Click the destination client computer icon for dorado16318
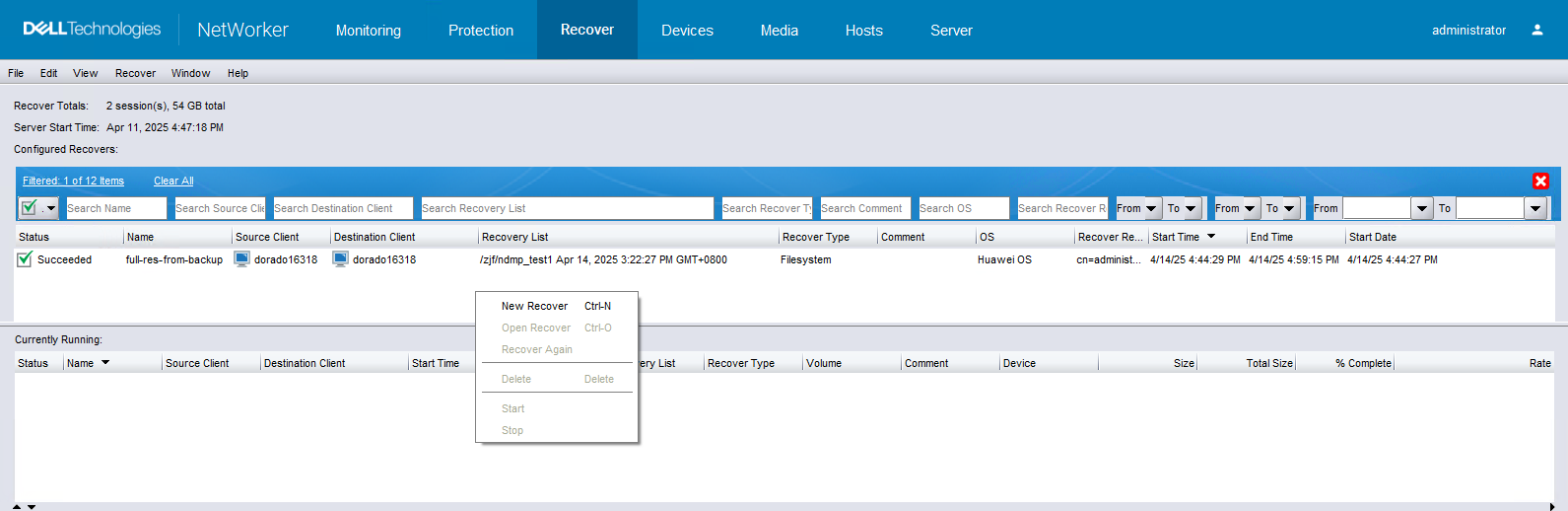 [x=341, y=259]
